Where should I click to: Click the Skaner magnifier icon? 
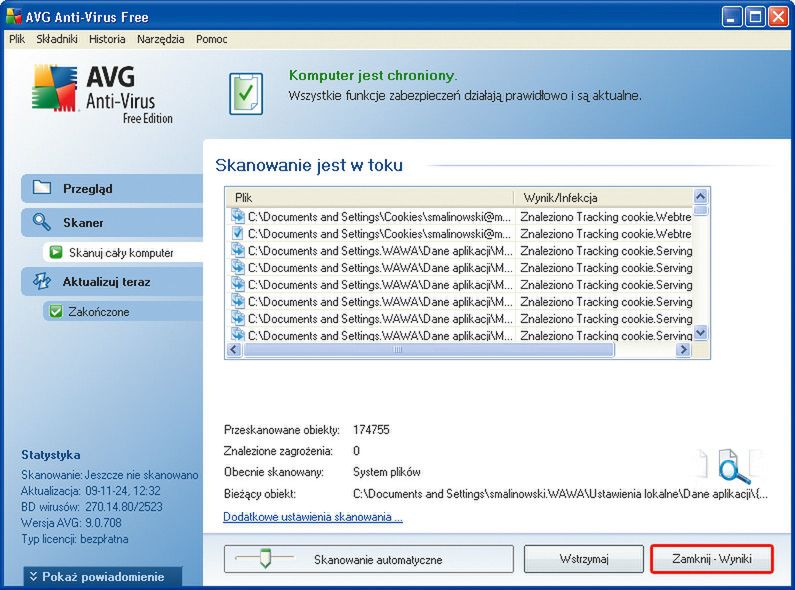click(x=41, y=222)
